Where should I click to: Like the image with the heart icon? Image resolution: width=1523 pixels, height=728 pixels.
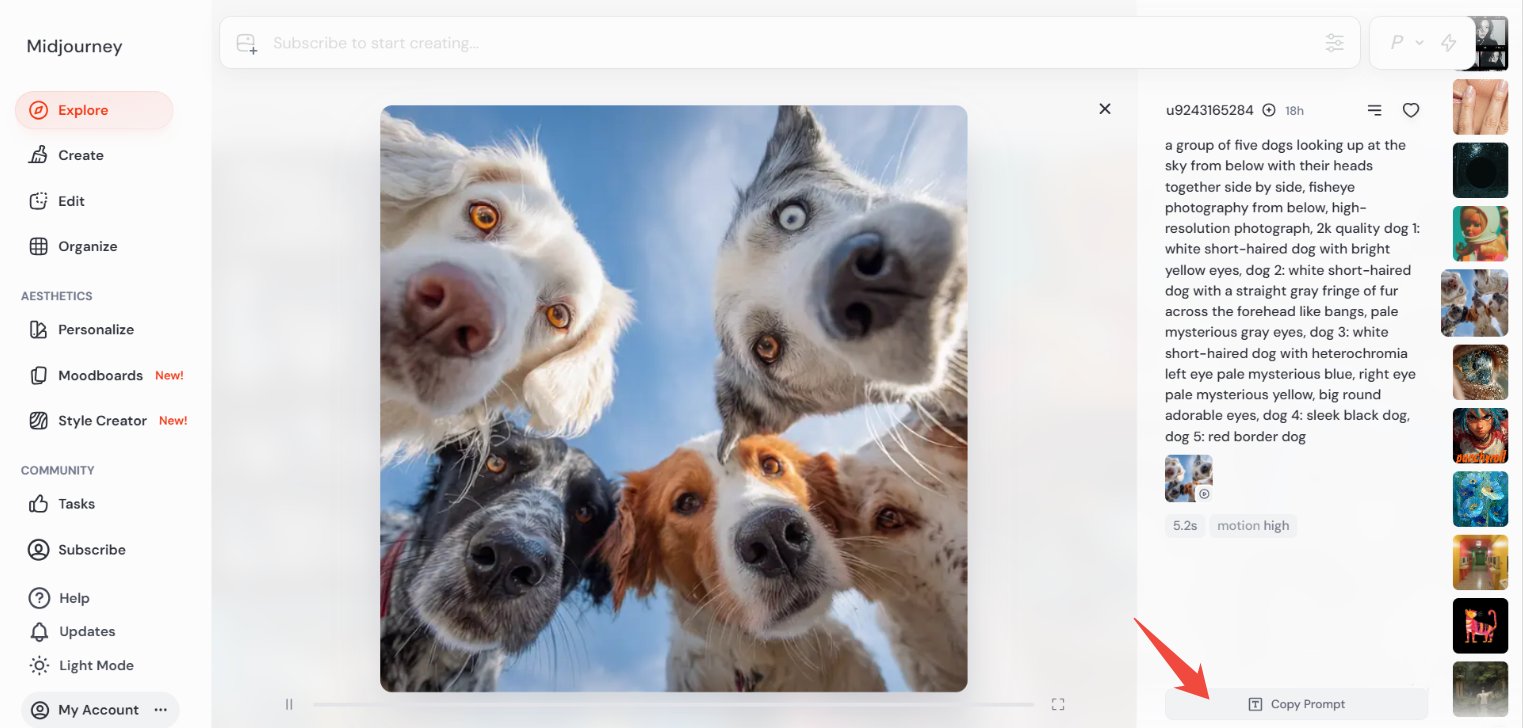[1410, 110]
